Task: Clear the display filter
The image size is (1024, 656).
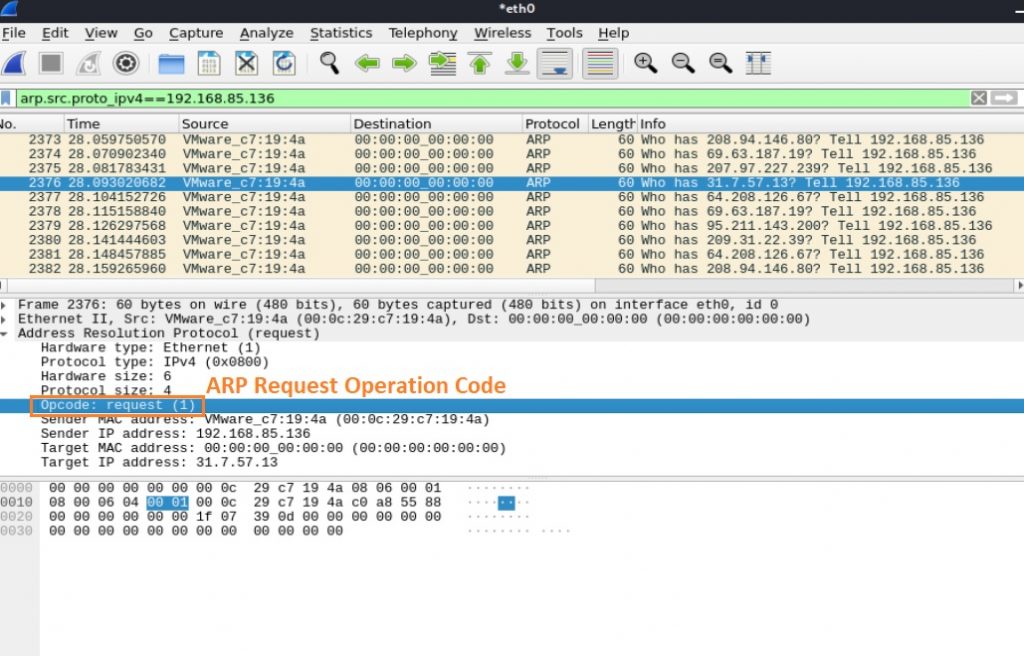Action: pyautogui.click(x=978, y=98)
